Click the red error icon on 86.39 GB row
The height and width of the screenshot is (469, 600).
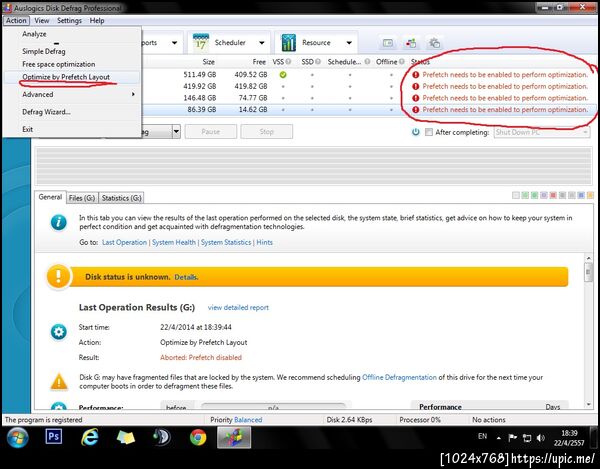coord(416,110)
